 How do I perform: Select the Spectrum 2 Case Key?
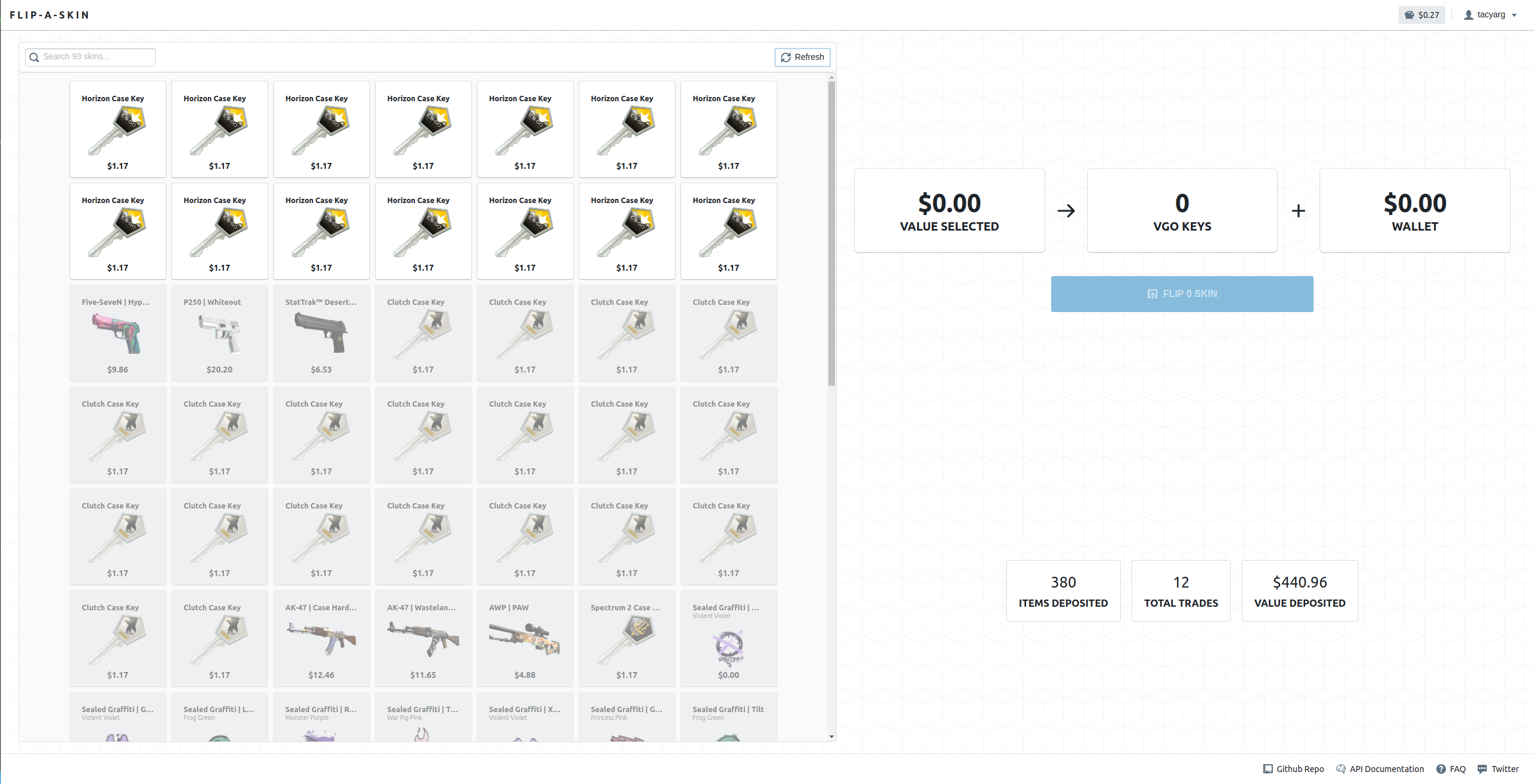627,638
